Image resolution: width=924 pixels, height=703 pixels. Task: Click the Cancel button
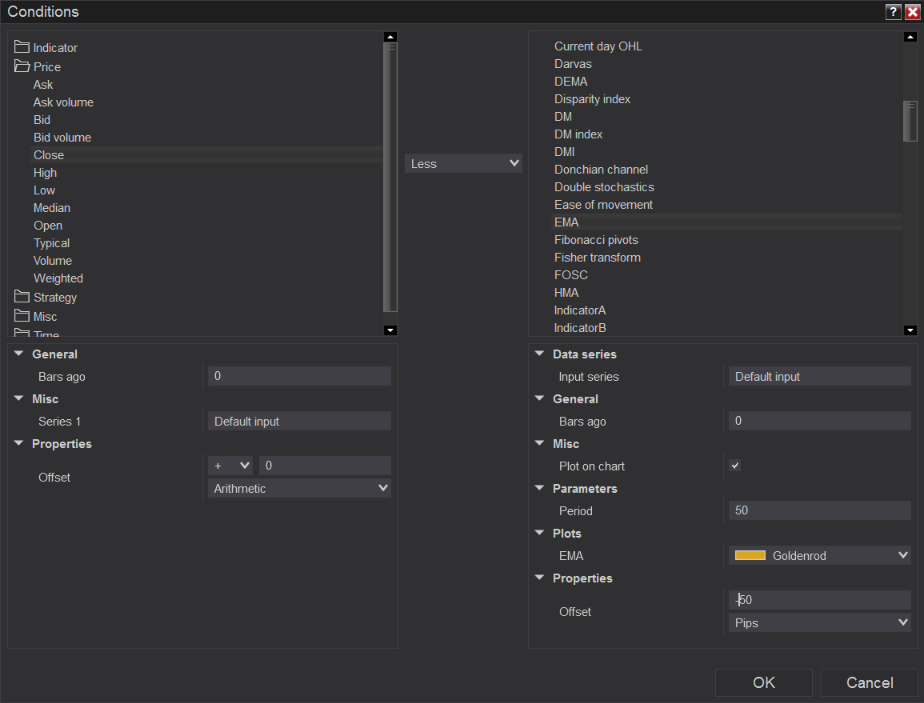870,682
